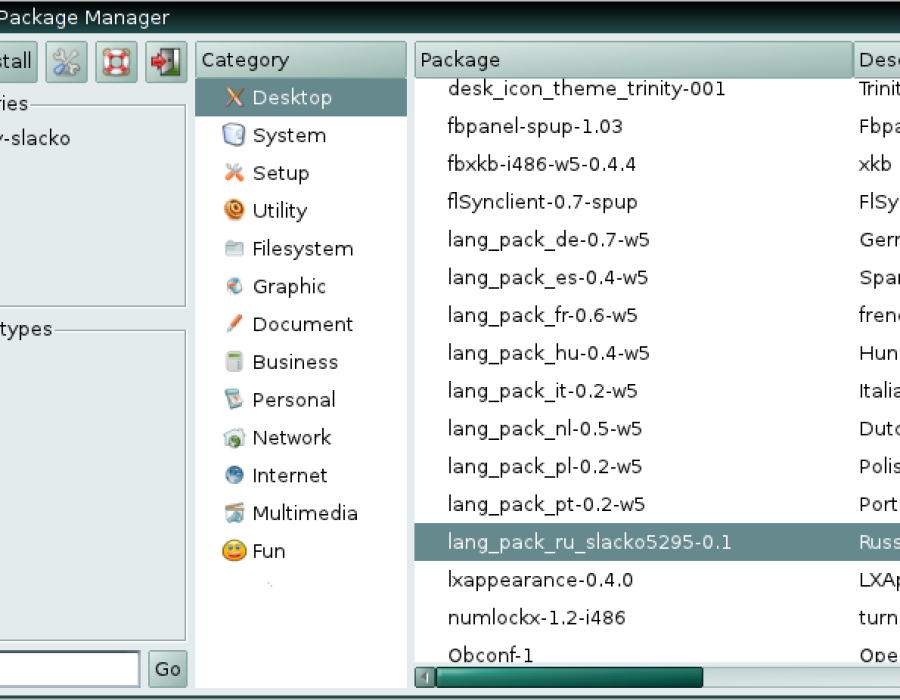Select the Fun category smiley
The height and width of the screenshot is (700, 900).
tap(234, 551)
